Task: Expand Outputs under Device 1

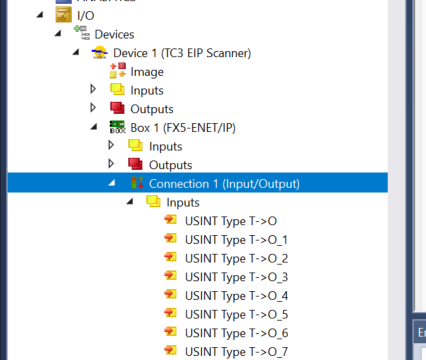Action: click(x=93, y=108)
